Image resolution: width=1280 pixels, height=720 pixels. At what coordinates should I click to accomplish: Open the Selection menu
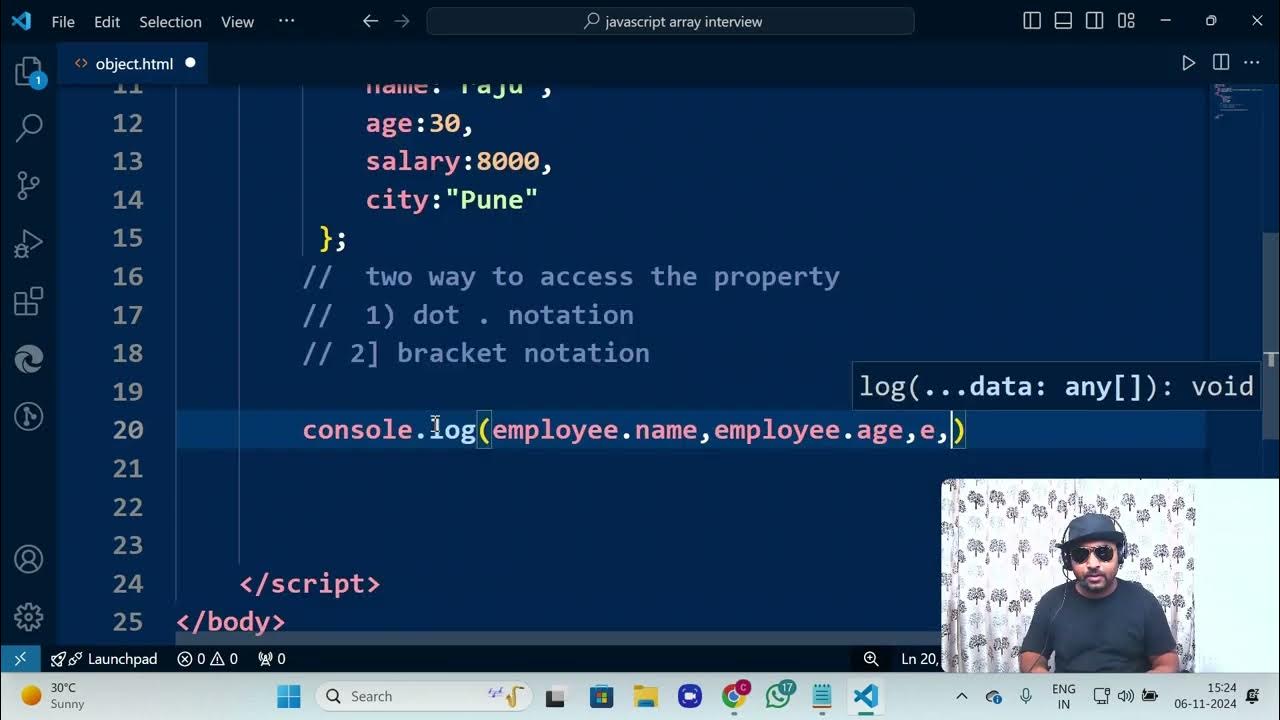(170, 21)
